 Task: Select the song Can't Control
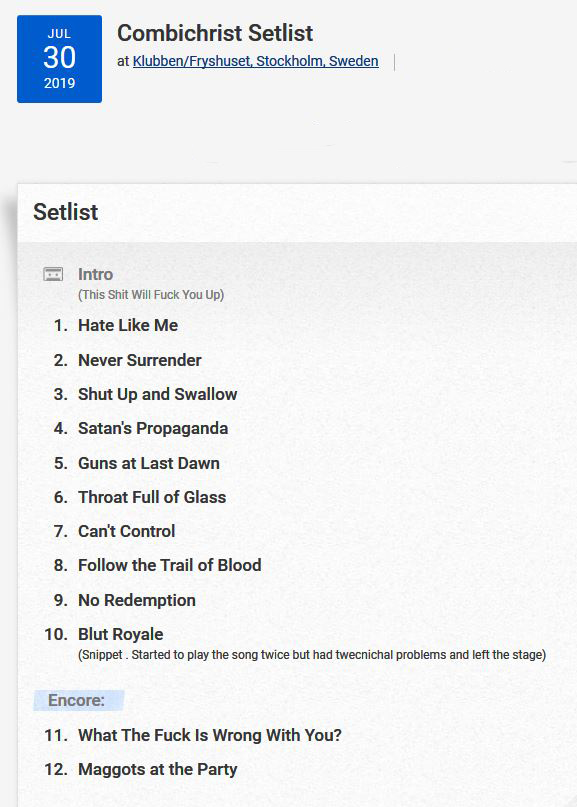point(127,531)
